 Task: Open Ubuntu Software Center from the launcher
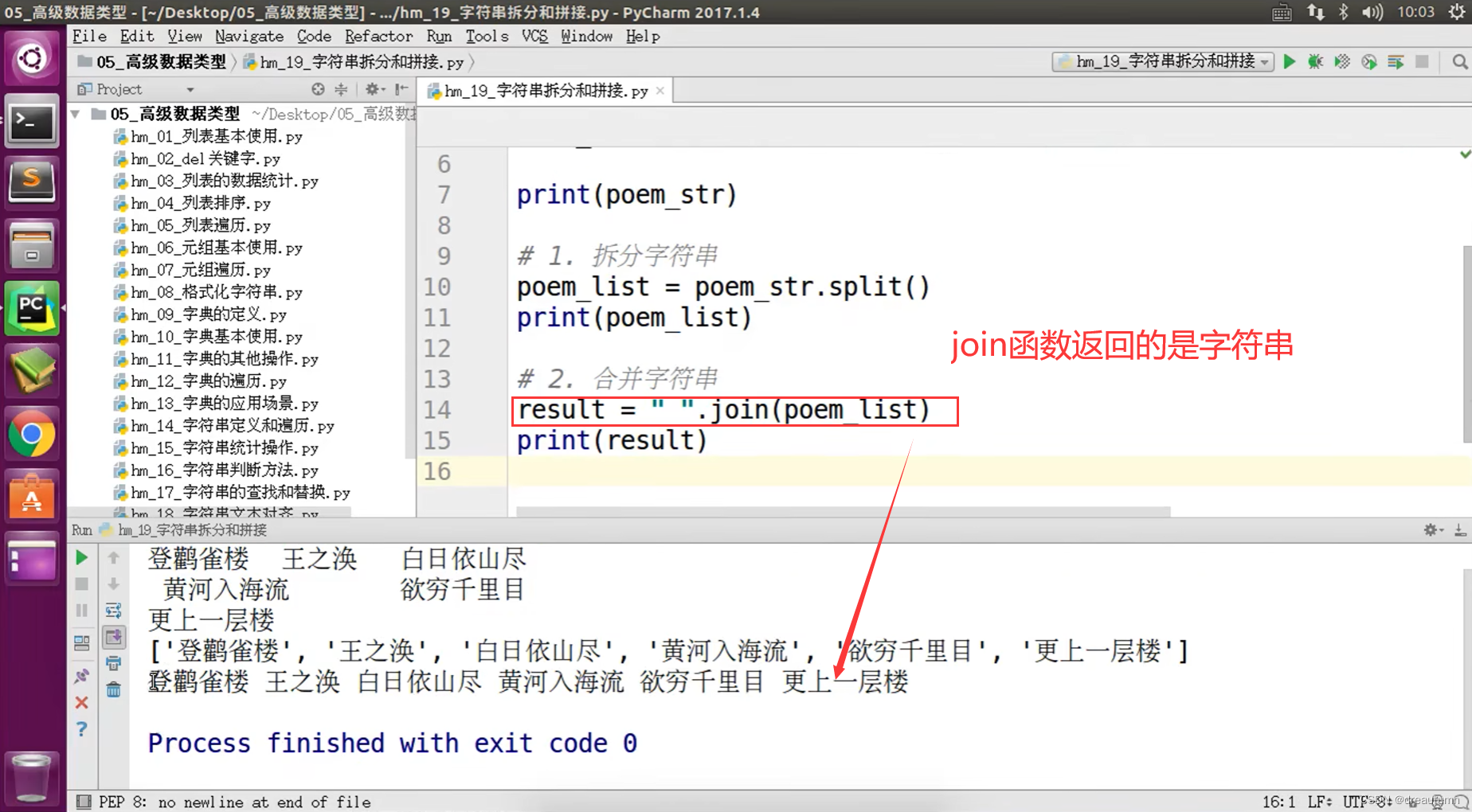click(x=31, y=497)
